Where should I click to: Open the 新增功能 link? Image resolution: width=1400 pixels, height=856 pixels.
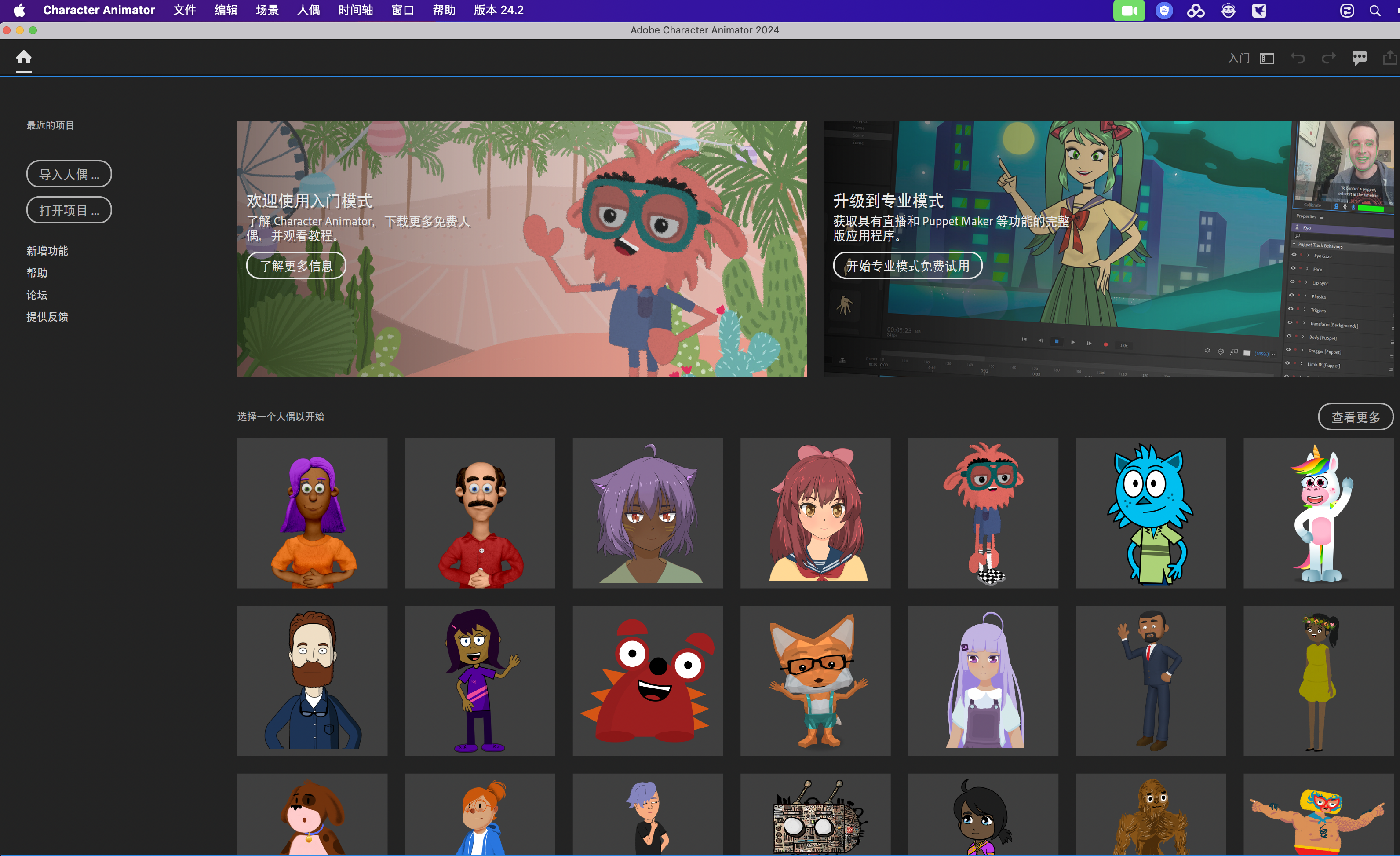click(47, 251)
